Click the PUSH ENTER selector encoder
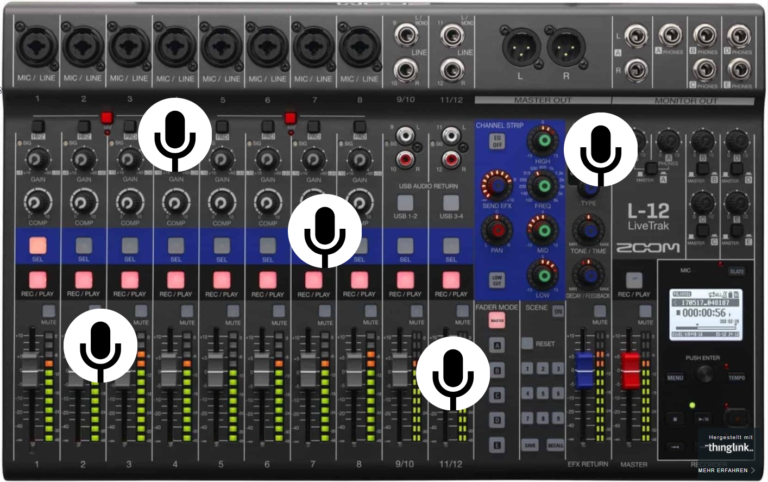Image resolution: width=768 pixels, height=482 pixels. pos(704,374)
